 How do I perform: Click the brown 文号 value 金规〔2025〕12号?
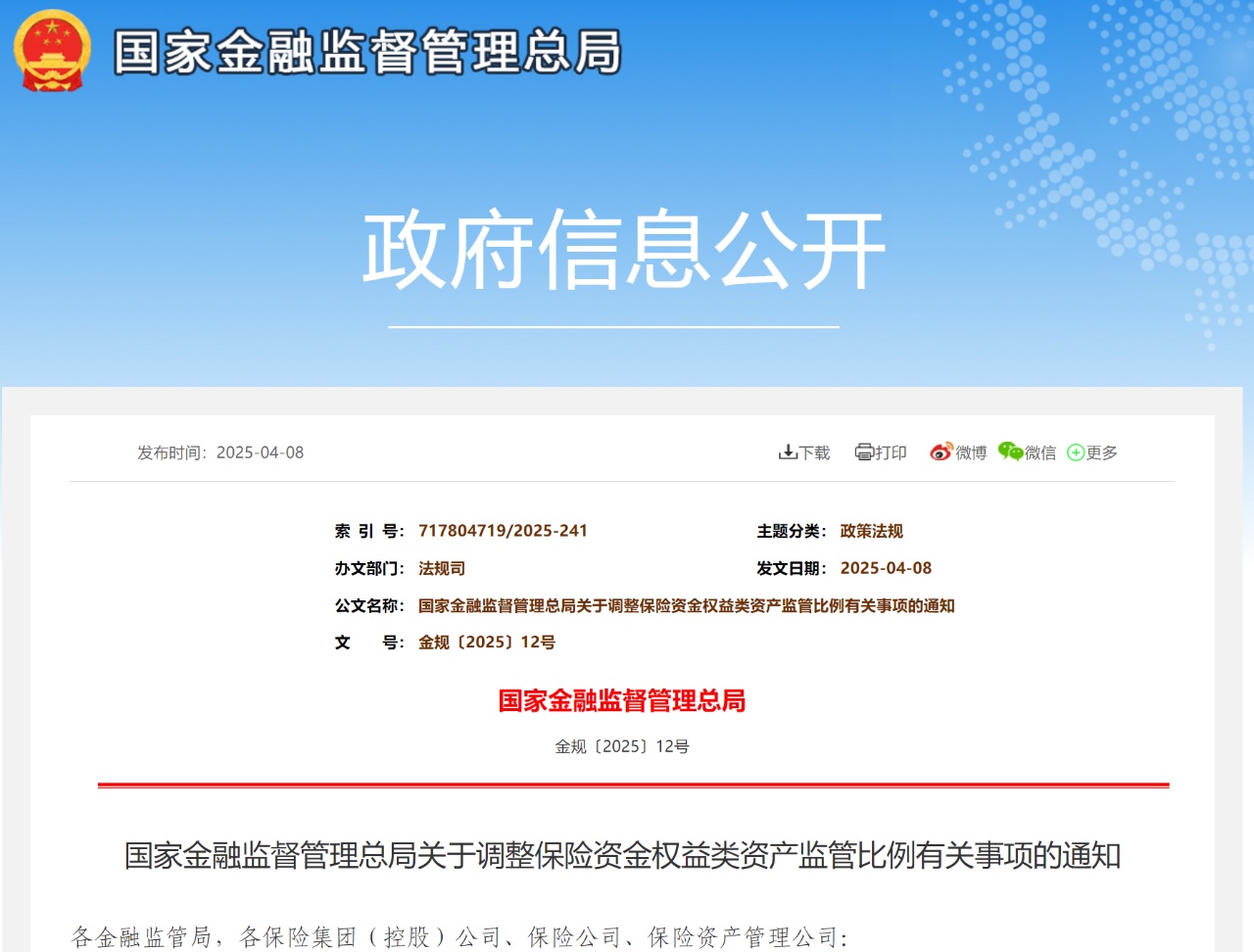point(487,643)
